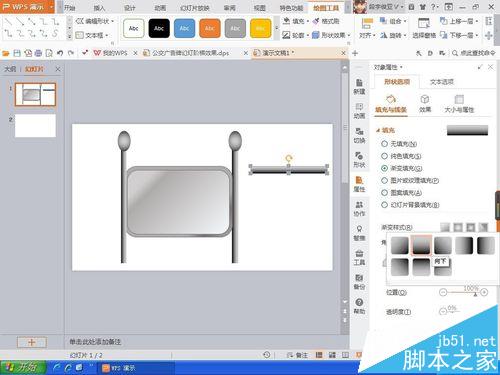This screenshot has height=375, width=500.
Task: Click the rotation handle above the selected bar
Action: point(289,158)
